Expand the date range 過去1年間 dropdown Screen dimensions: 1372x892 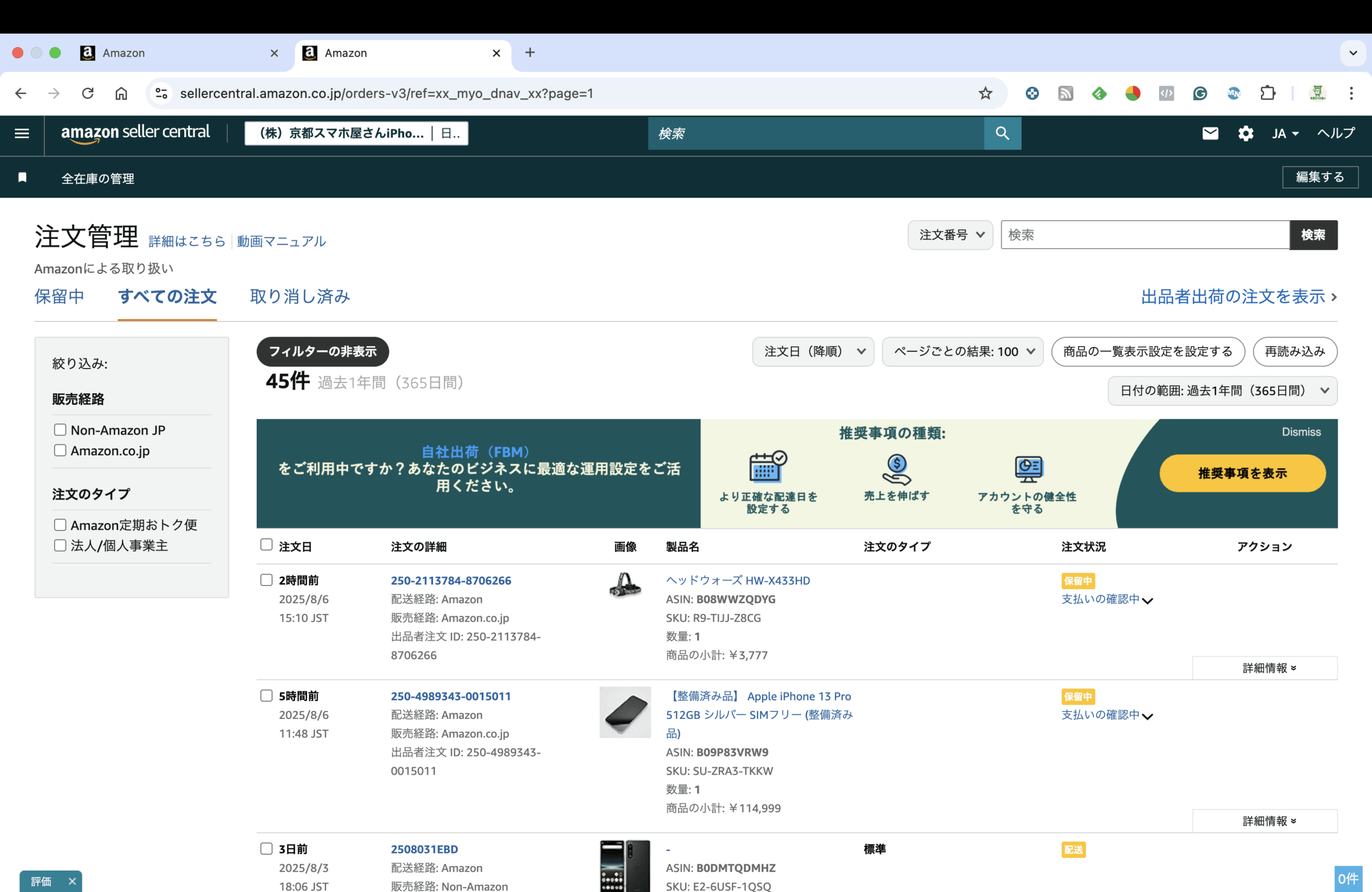point(1222,391)
